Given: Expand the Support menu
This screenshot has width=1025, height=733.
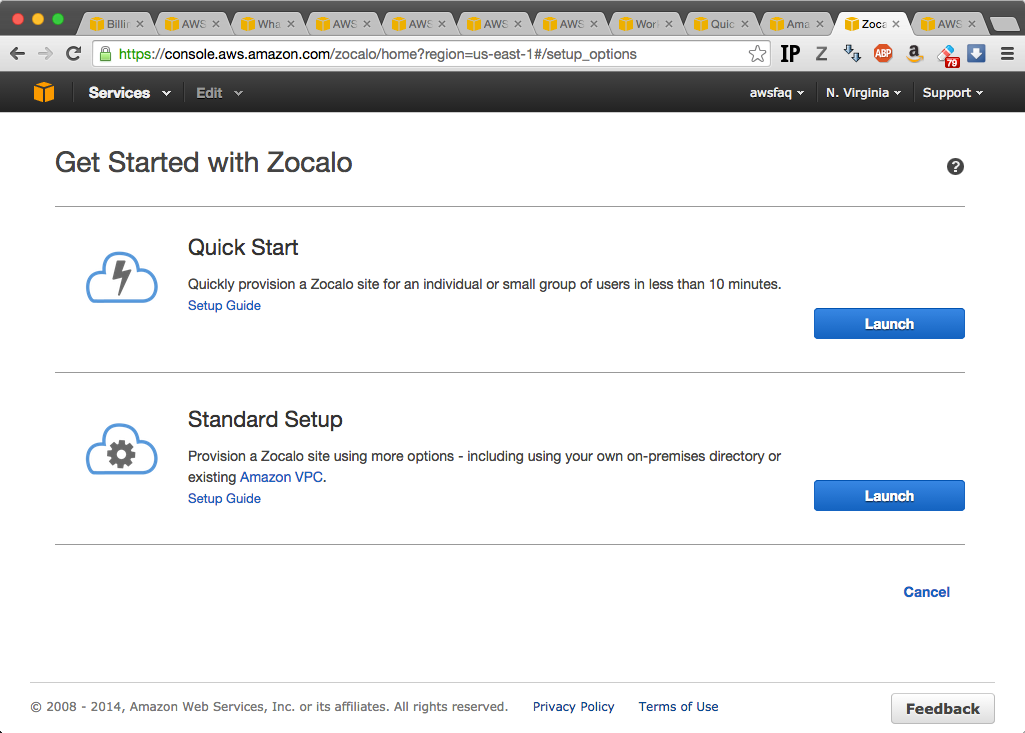Looking at the screenshot, I should tap(952, 93).
